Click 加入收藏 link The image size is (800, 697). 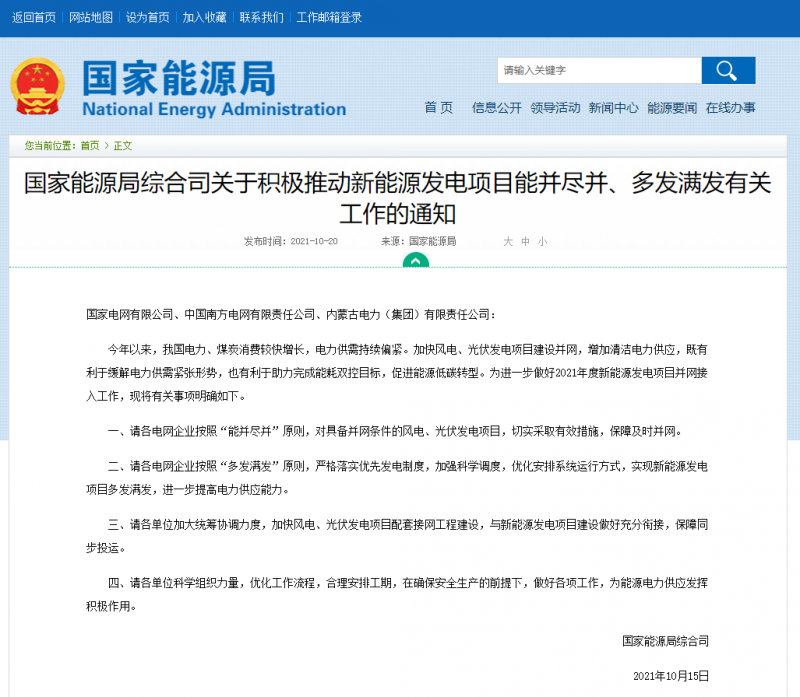pos(205,18)
